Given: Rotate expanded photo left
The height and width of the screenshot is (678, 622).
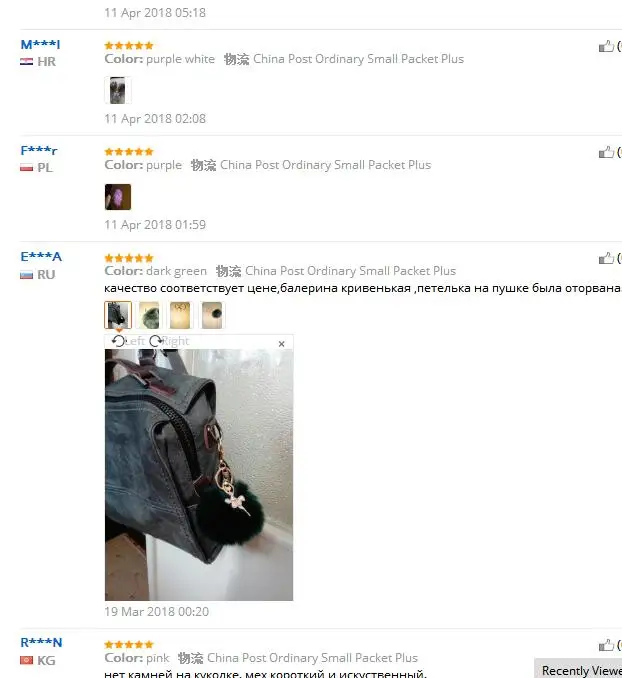Looking at the screenshot, I should [x=128, y=341].
